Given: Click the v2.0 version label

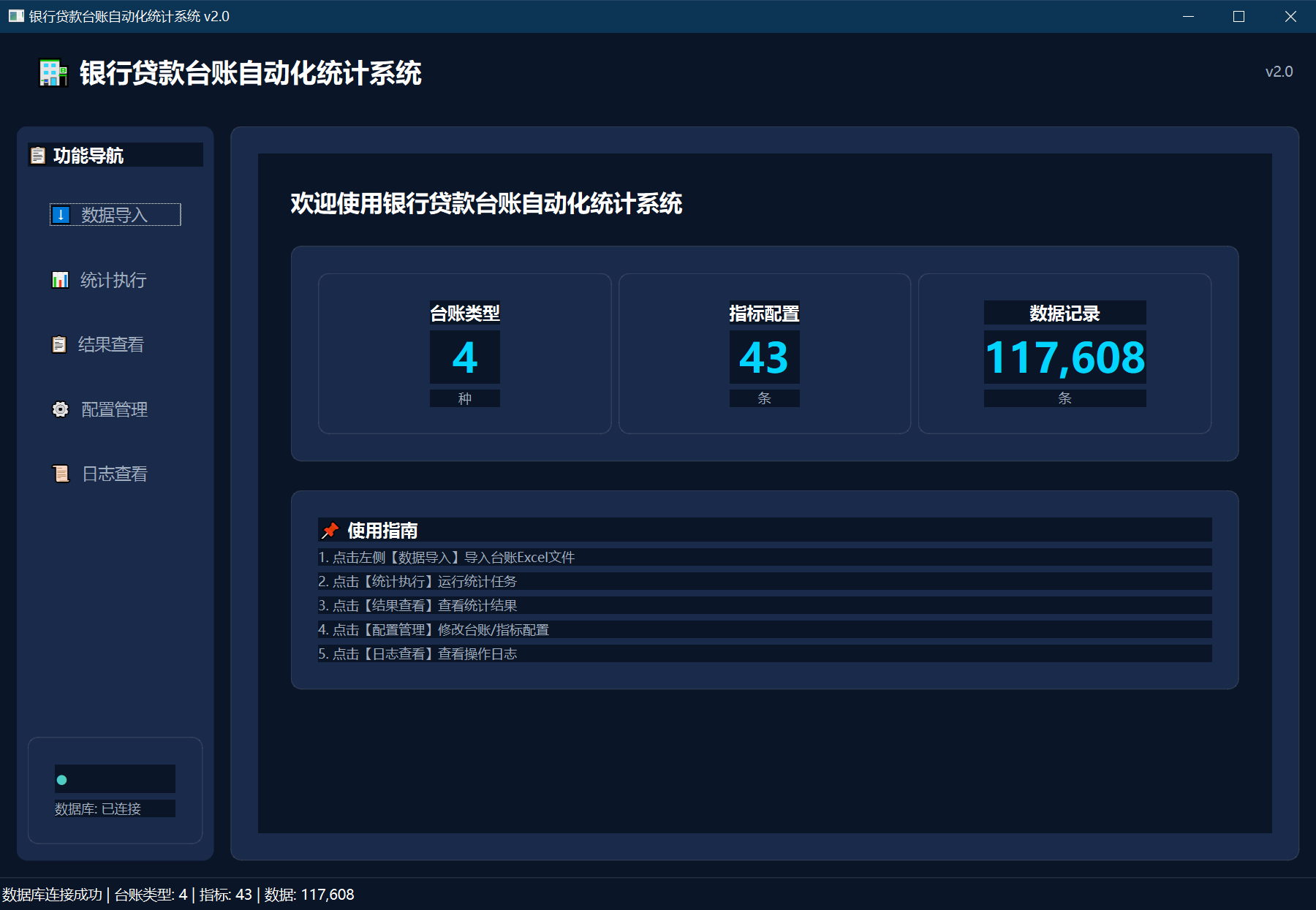Looking at the screenshot, I should coord(1279,72).
